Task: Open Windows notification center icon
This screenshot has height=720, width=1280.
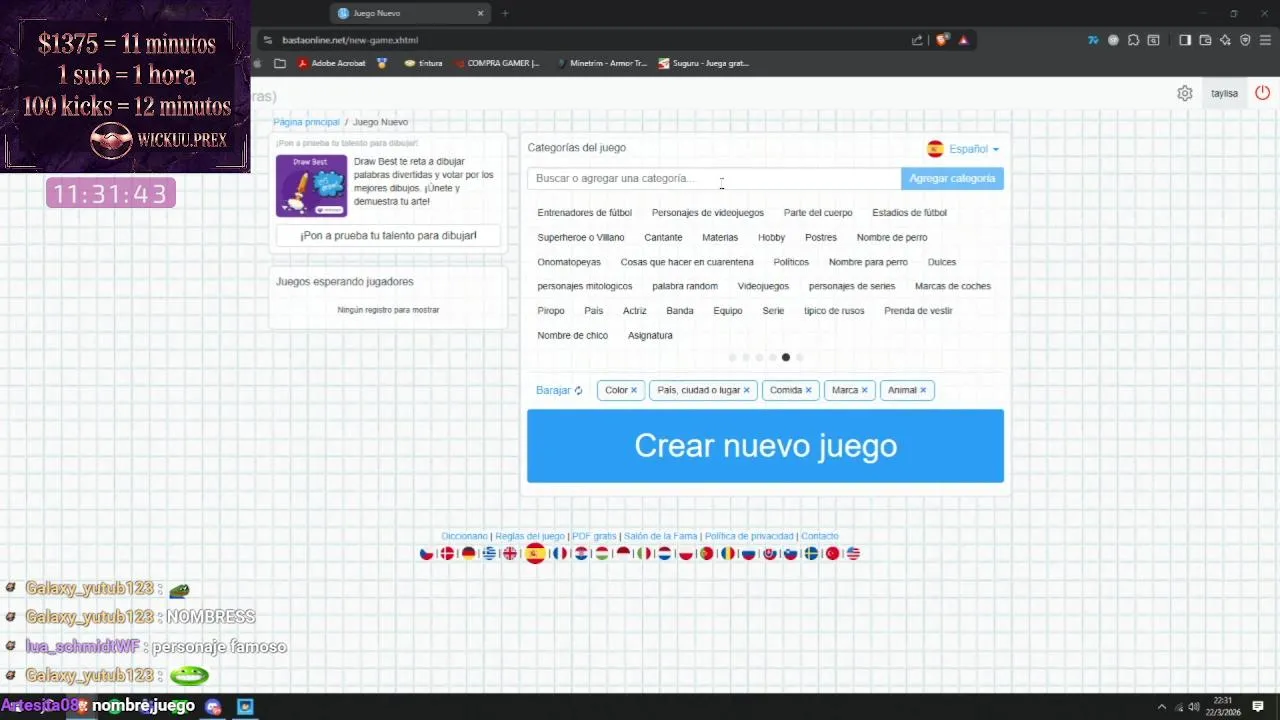Action: tap(1258, 706)
